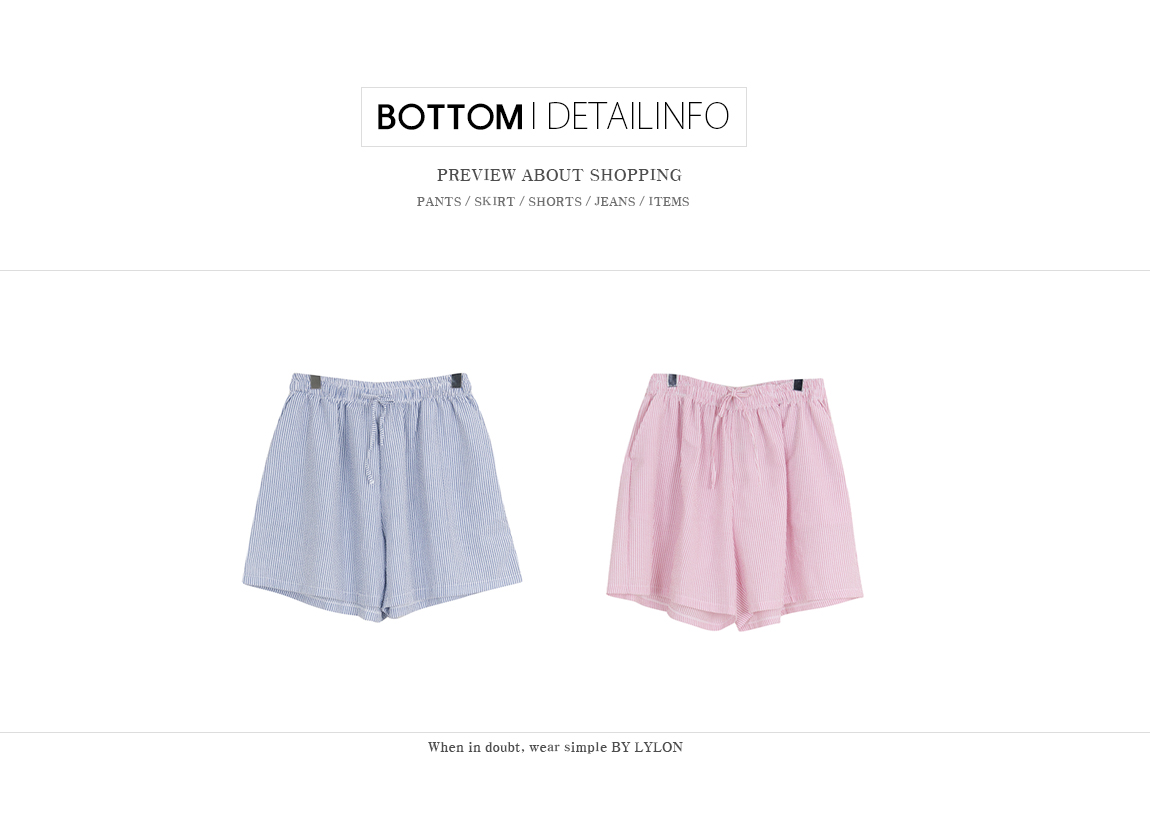Click the bold BOTTOM heading text
The width and height of the screenshot is (1150, 820).
[x=450, y=117]
